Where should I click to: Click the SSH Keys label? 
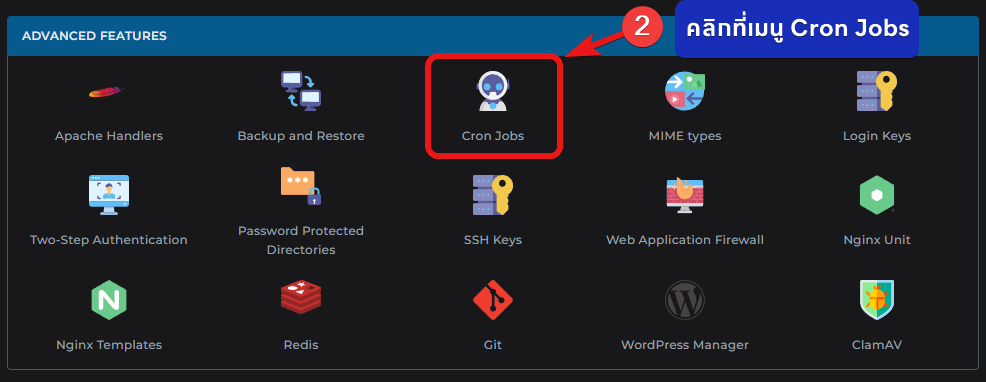(x=493, y=240)
